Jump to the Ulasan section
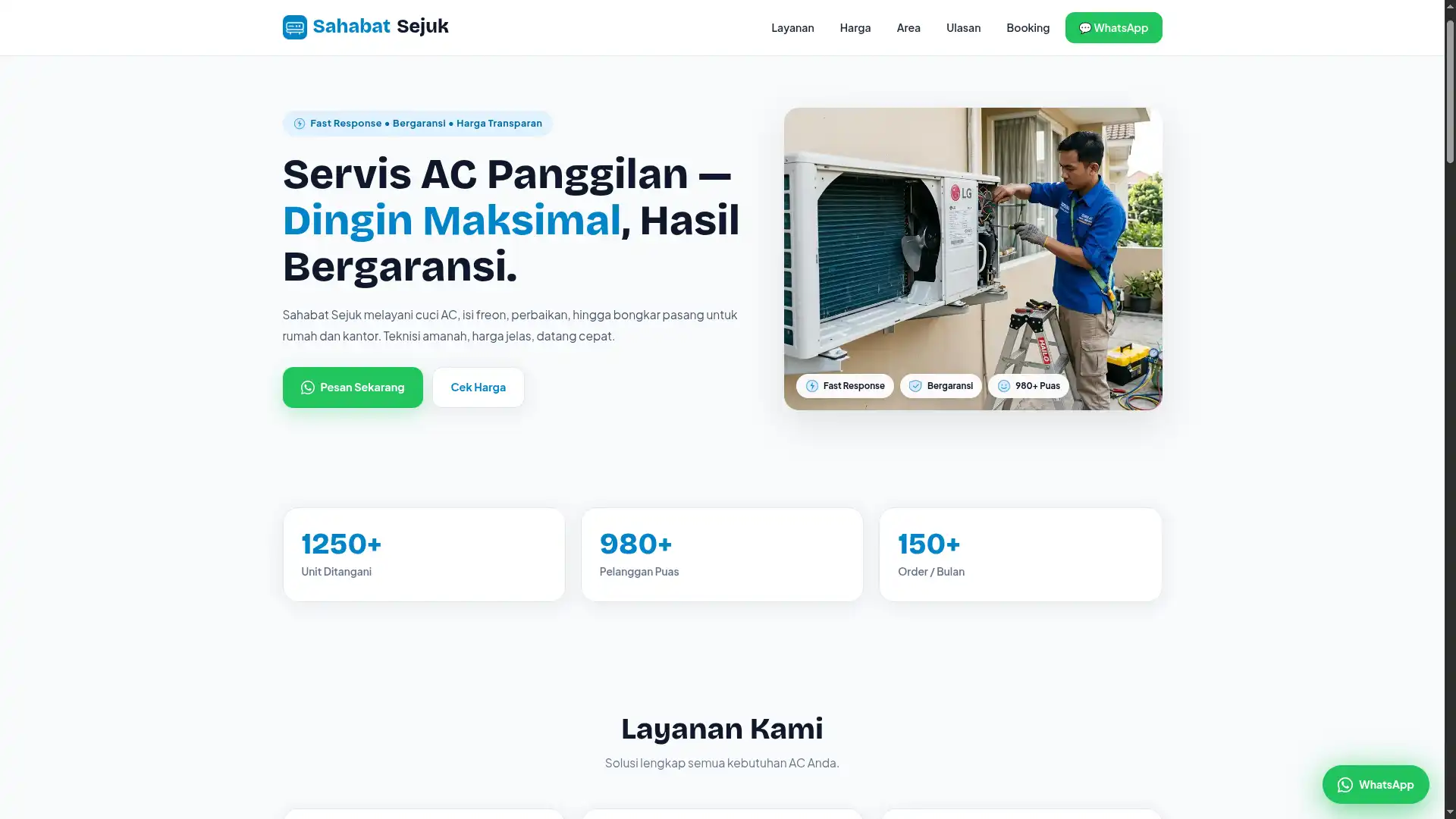The height and width of the screenshot is (819, 1456). click(963, 28)
